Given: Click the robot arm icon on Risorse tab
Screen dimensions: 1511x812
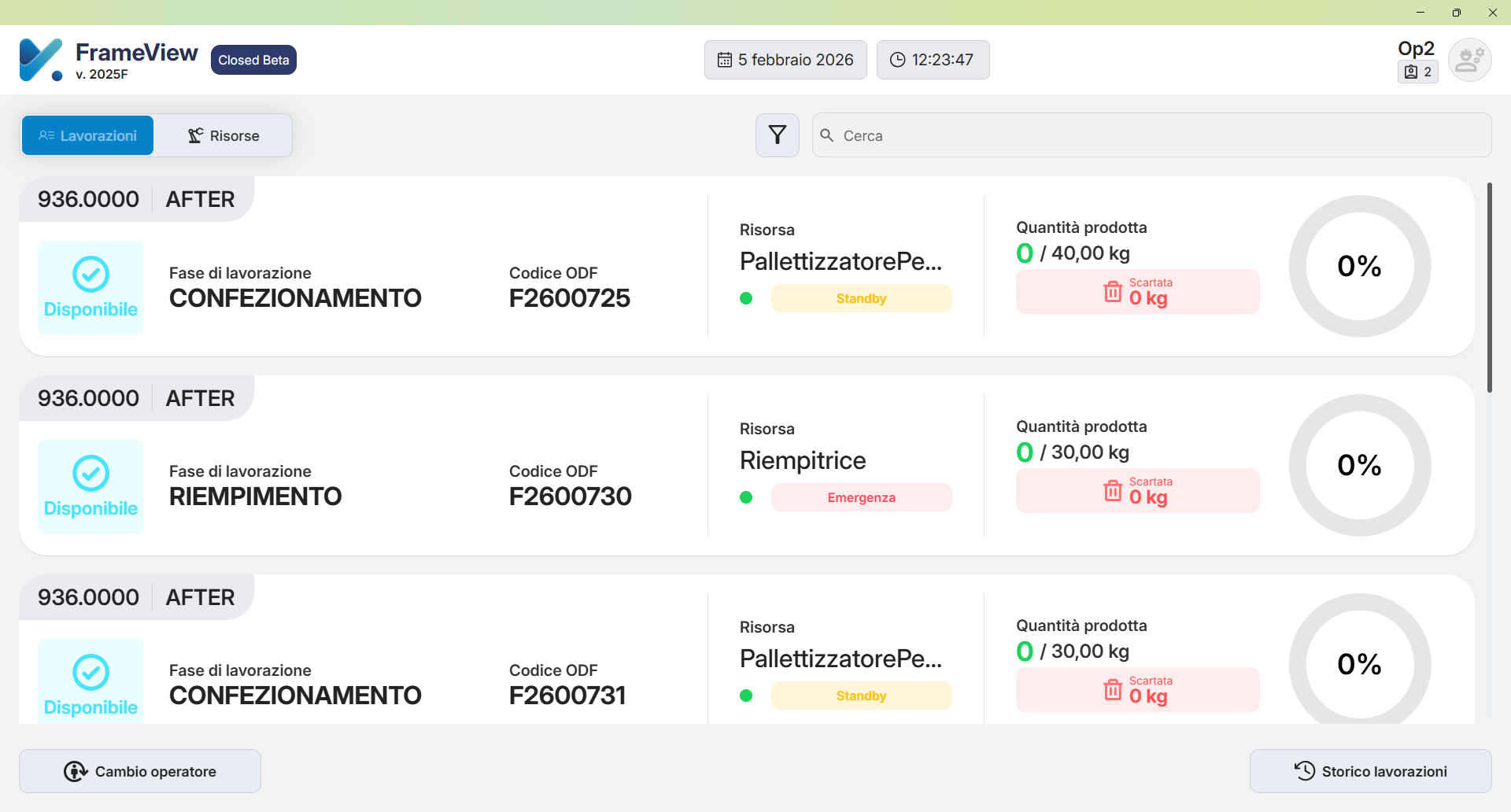Looking at the screenshot, I should [x=195, y=135].
